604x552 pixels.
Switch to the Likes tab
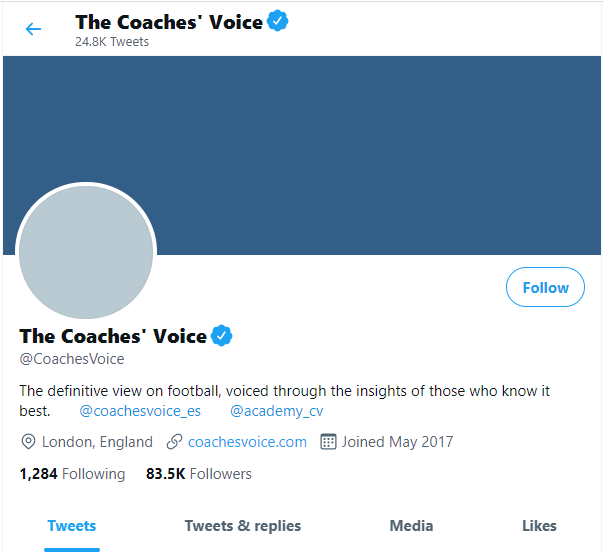tap(539, 526)
